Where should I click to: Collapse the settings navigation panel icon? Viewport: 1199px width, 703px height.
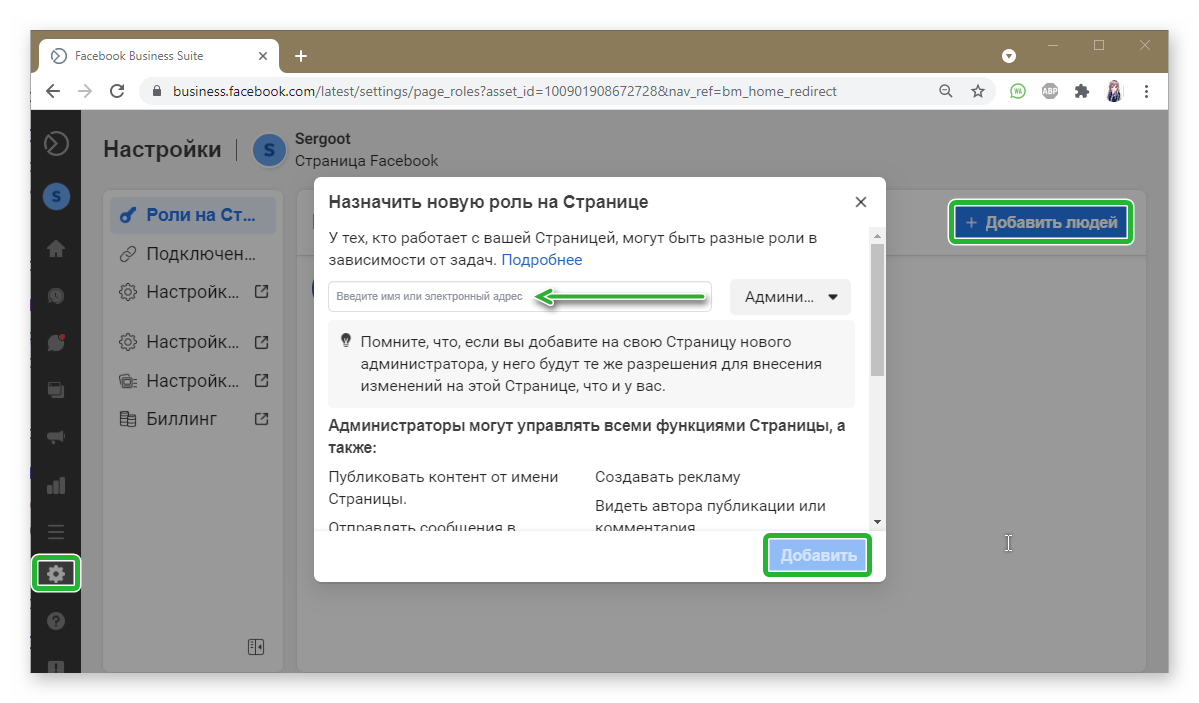coord(256,647)
